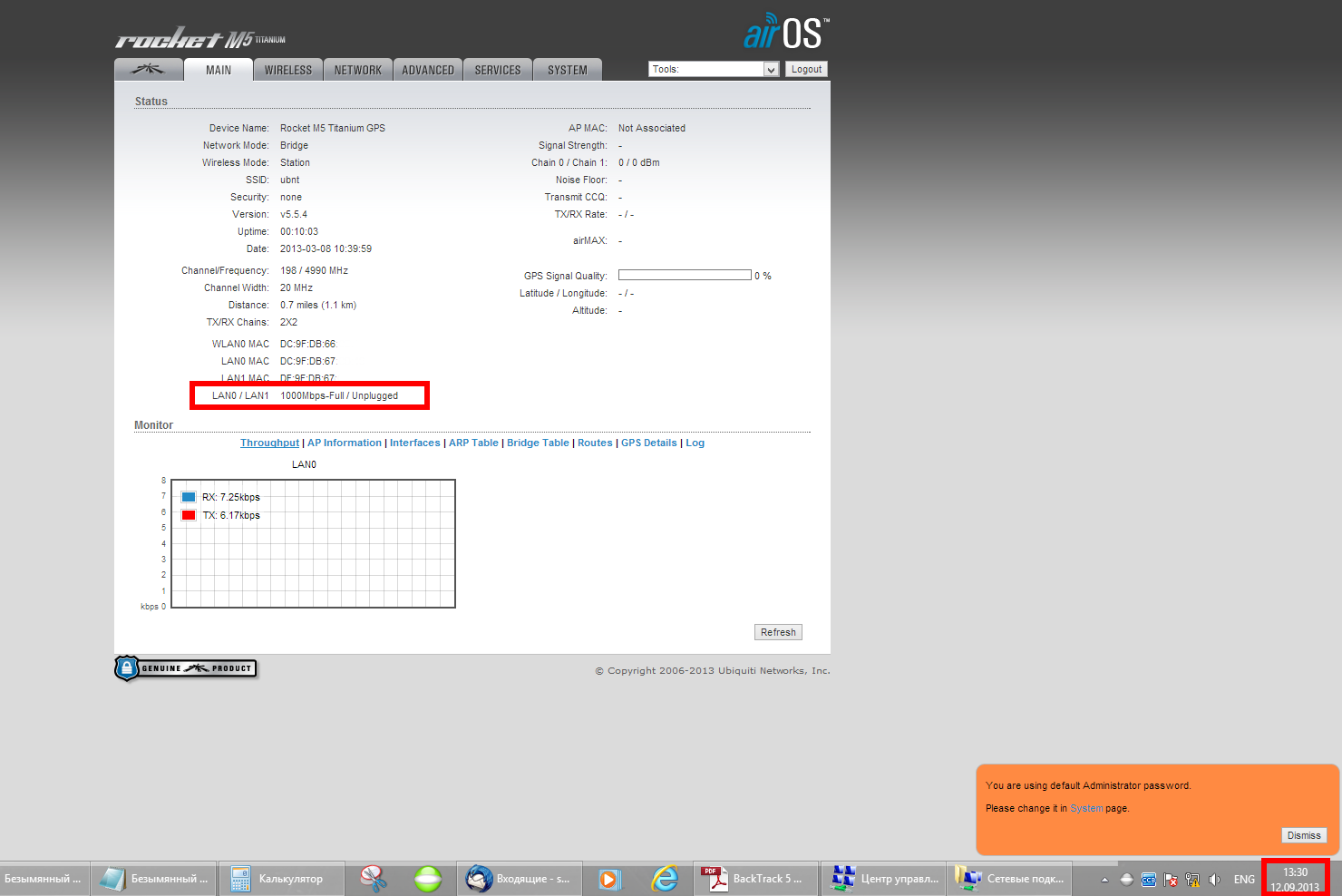Click the Distance value 0.7 miles
Viewport: 1342px width, 896px height.
click(x=318, y=305)
